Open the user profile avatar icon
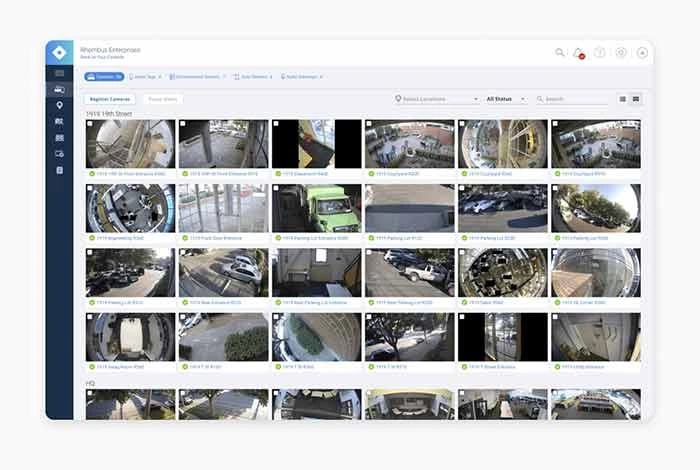The width and height of the screenshot is (700, 470). click(x=642, y=53)
